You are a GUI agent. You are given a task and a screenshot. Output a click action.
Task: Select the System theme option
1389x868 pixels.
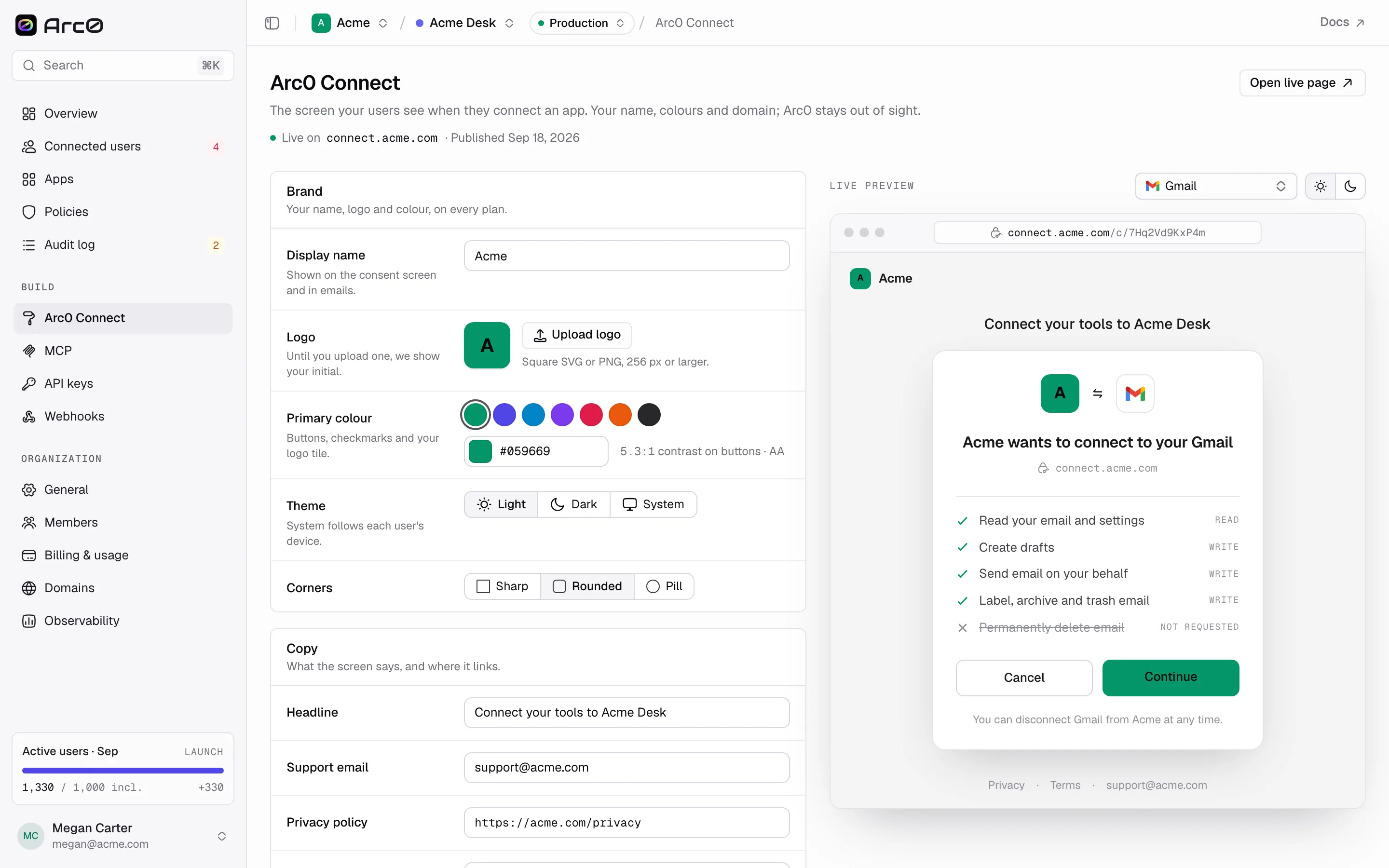(653, 504)
